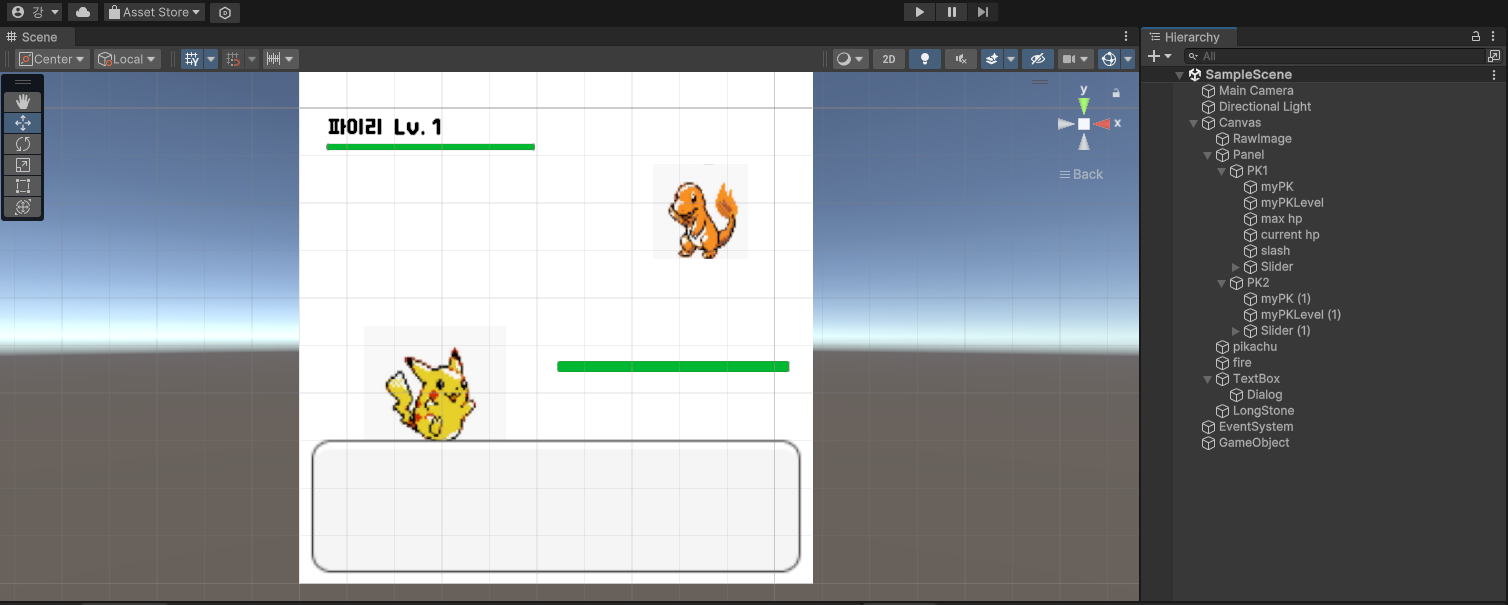The image size is (1508, 605).
Task: Select the Move tool
Action: pyautogui.click(x=23, y=123)
